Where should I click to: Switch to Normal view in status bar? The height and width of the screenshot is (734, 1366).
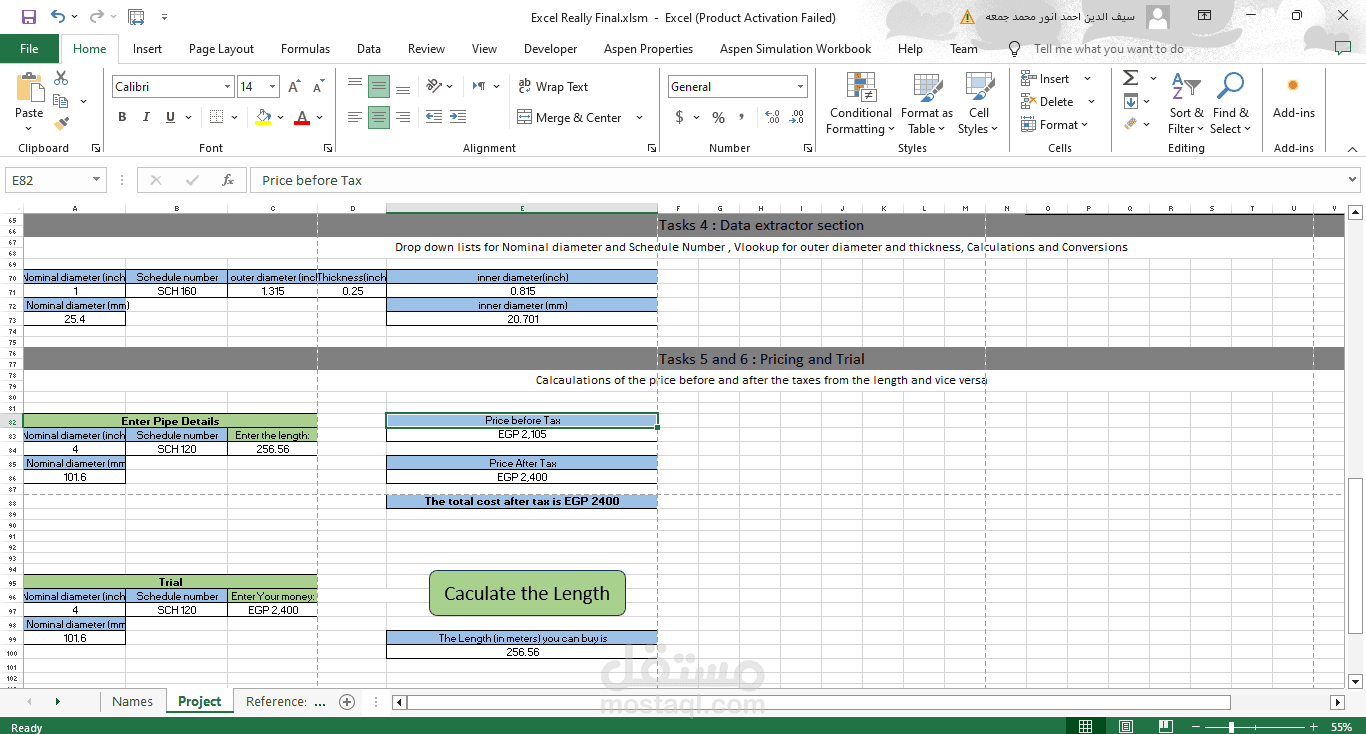tap(1086, 726)
